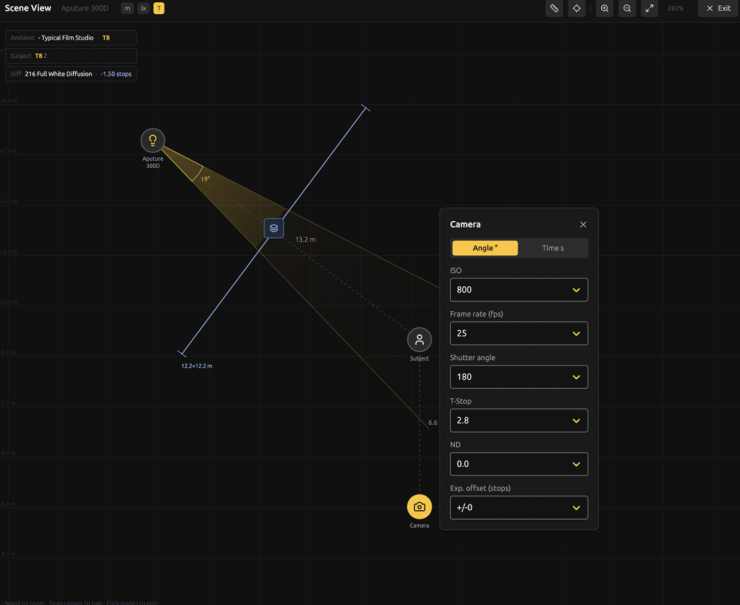The height and width of the screenshot is (605, 740).
Task: Select the Aputure 300D light bulb node
Action: click(x=153, y=141)
